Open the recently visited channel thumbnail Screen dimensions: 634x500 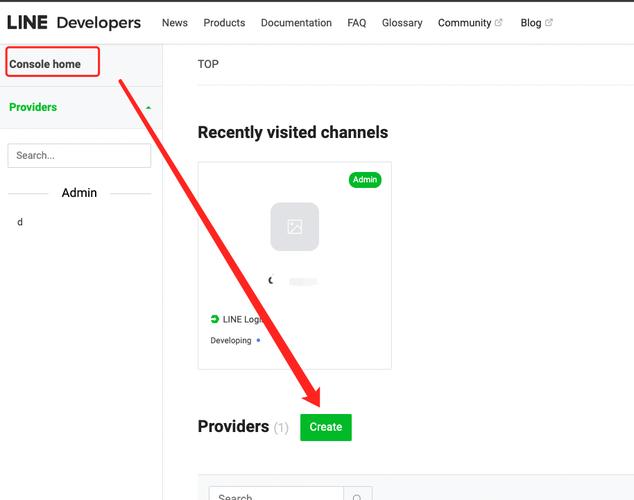tap(294, 226)
